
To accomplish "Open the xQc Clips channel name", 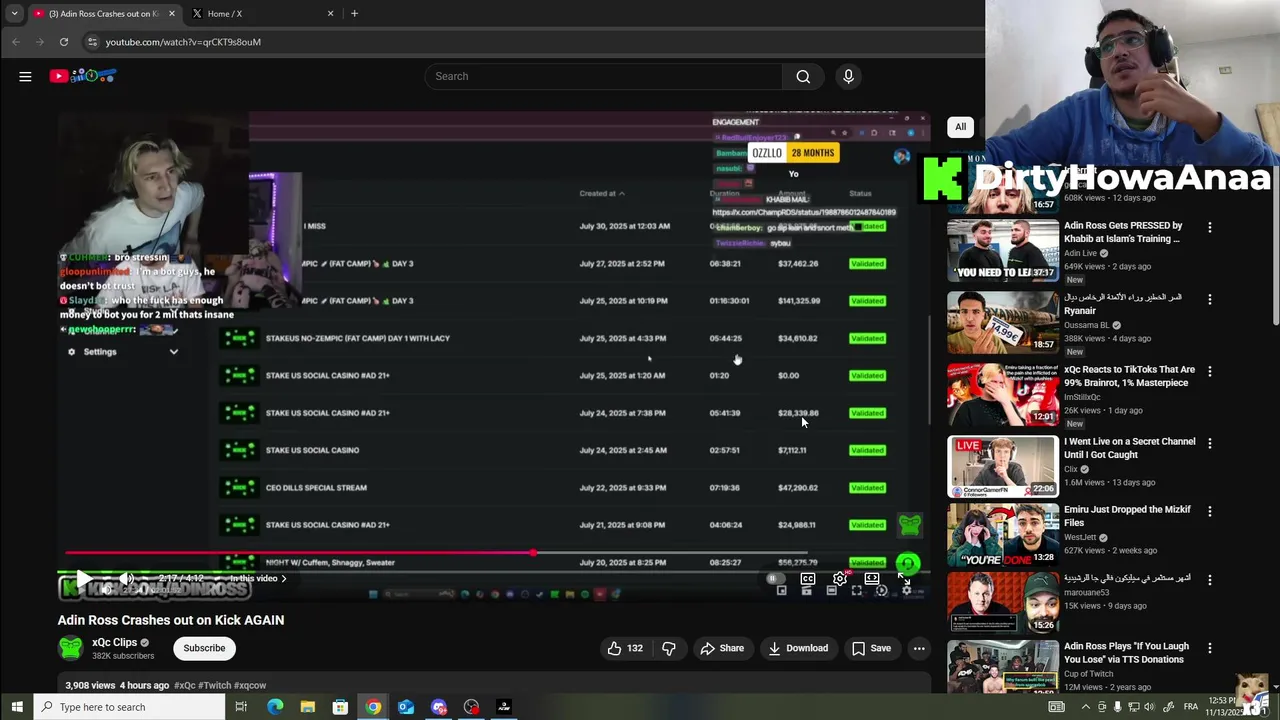I will click(x=114, y=643).
